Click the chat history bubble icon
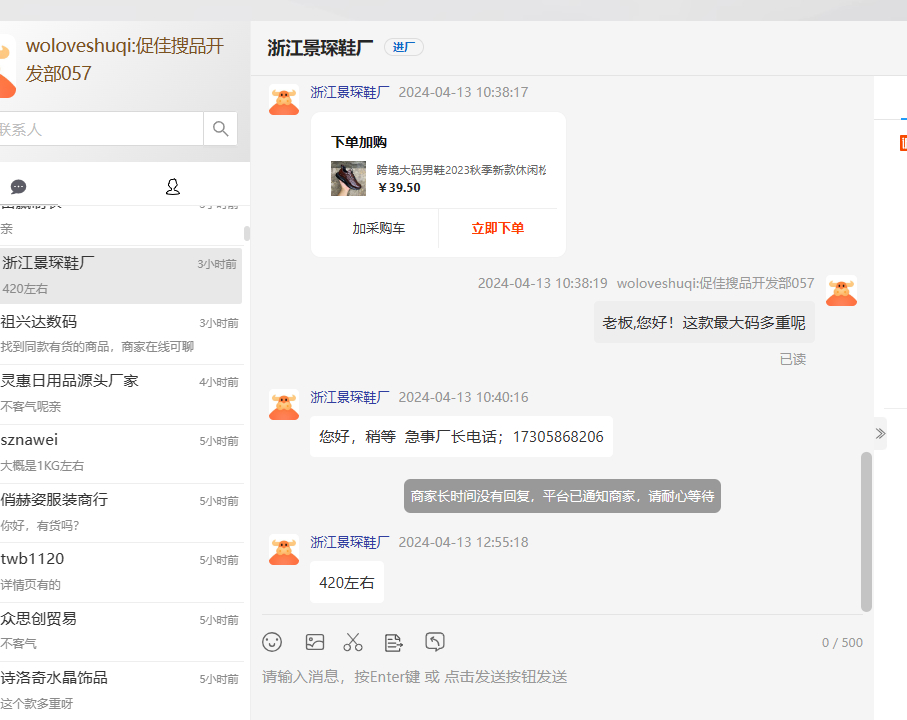 pos(435,642)
